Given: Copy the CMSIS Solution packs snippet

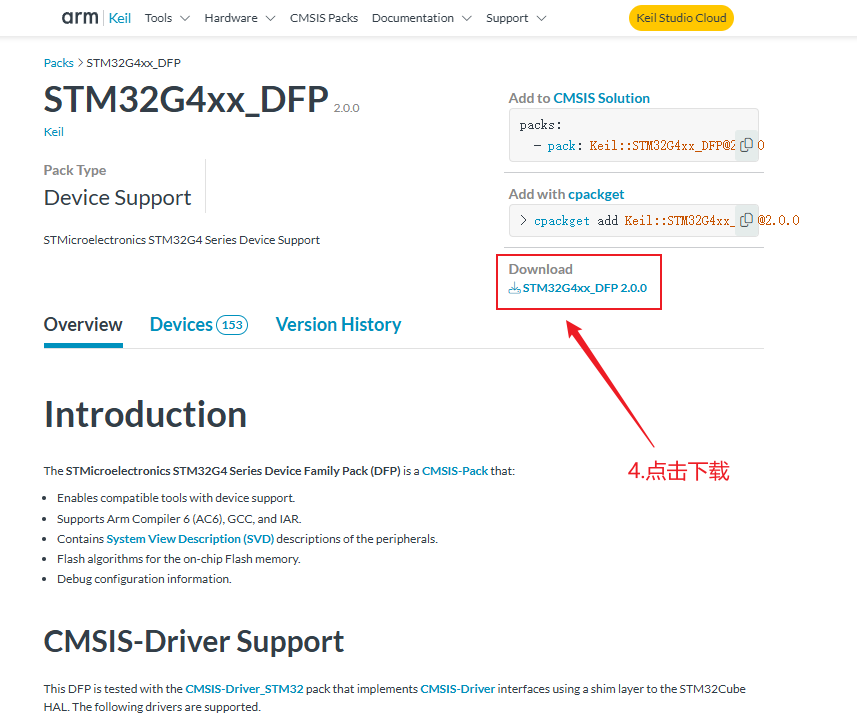Looking at the screenshot, I should point(746,145).
